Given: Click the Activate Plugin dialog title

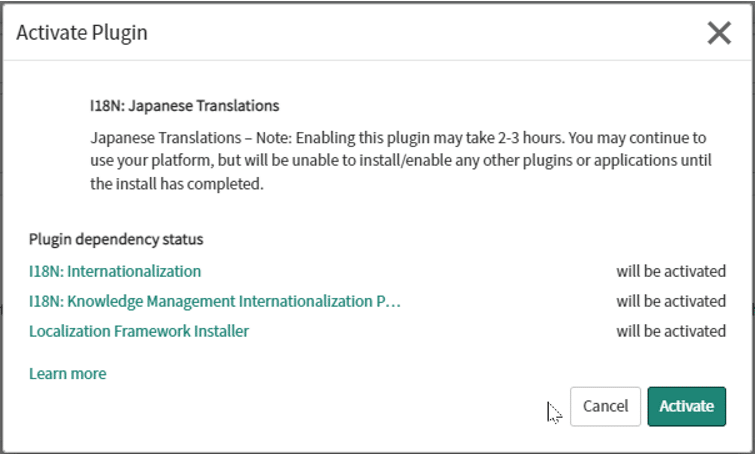Looking at the screenshot, I should 82,33.
